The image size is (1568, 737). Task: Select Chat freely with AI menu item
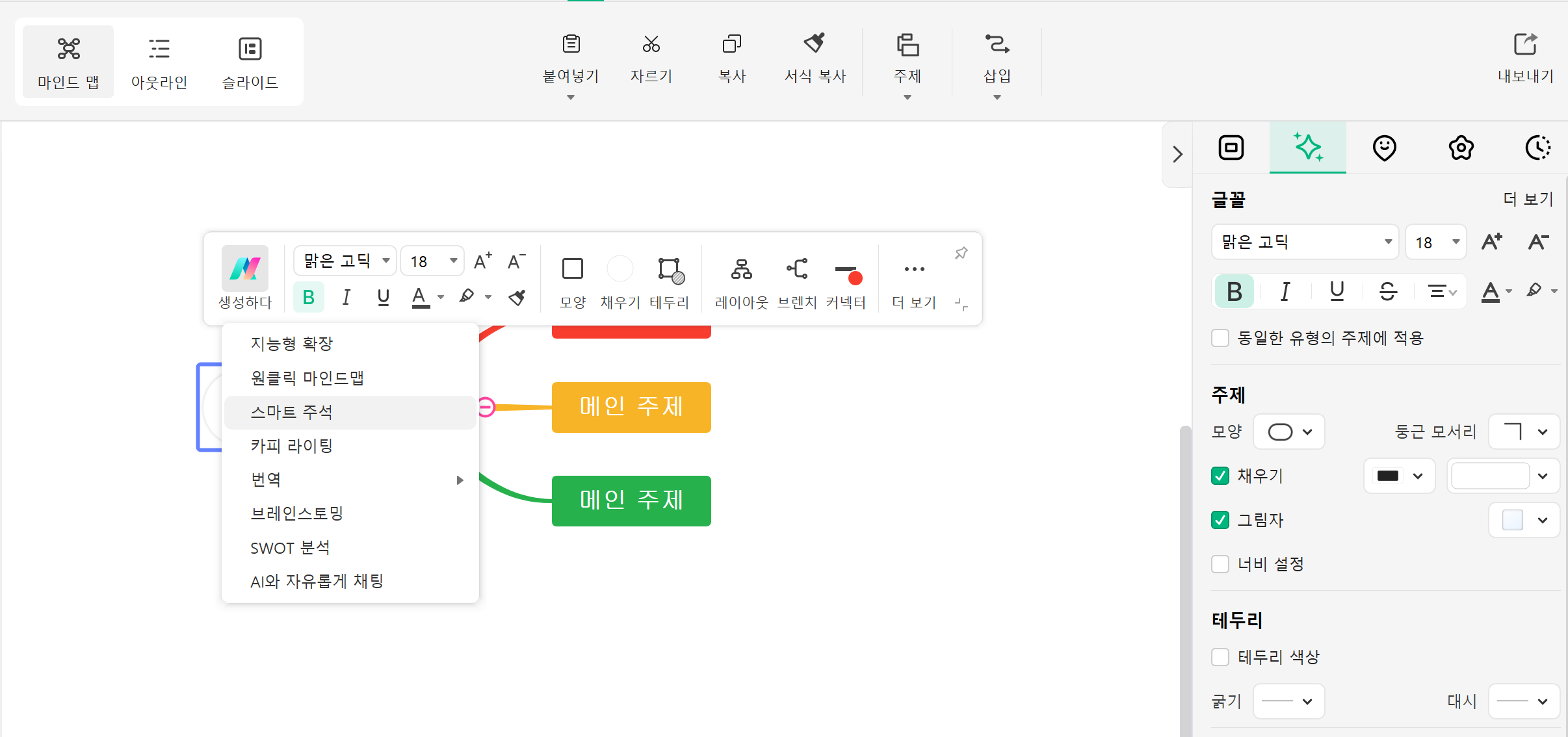tap(350, 581)
